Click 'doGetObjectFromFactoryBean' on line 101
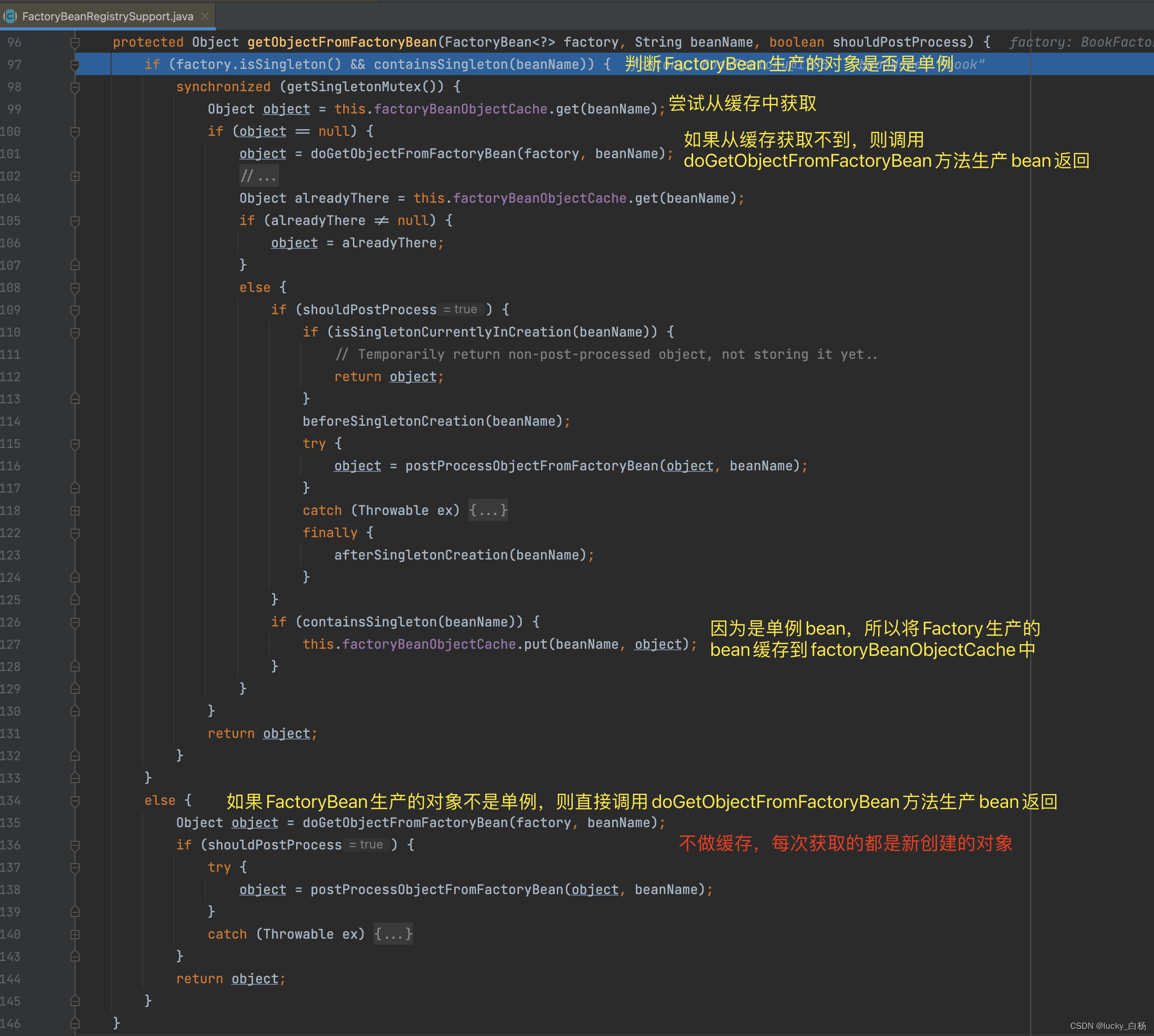Viewport: 1154px width, 1036px height. (413, 154)
